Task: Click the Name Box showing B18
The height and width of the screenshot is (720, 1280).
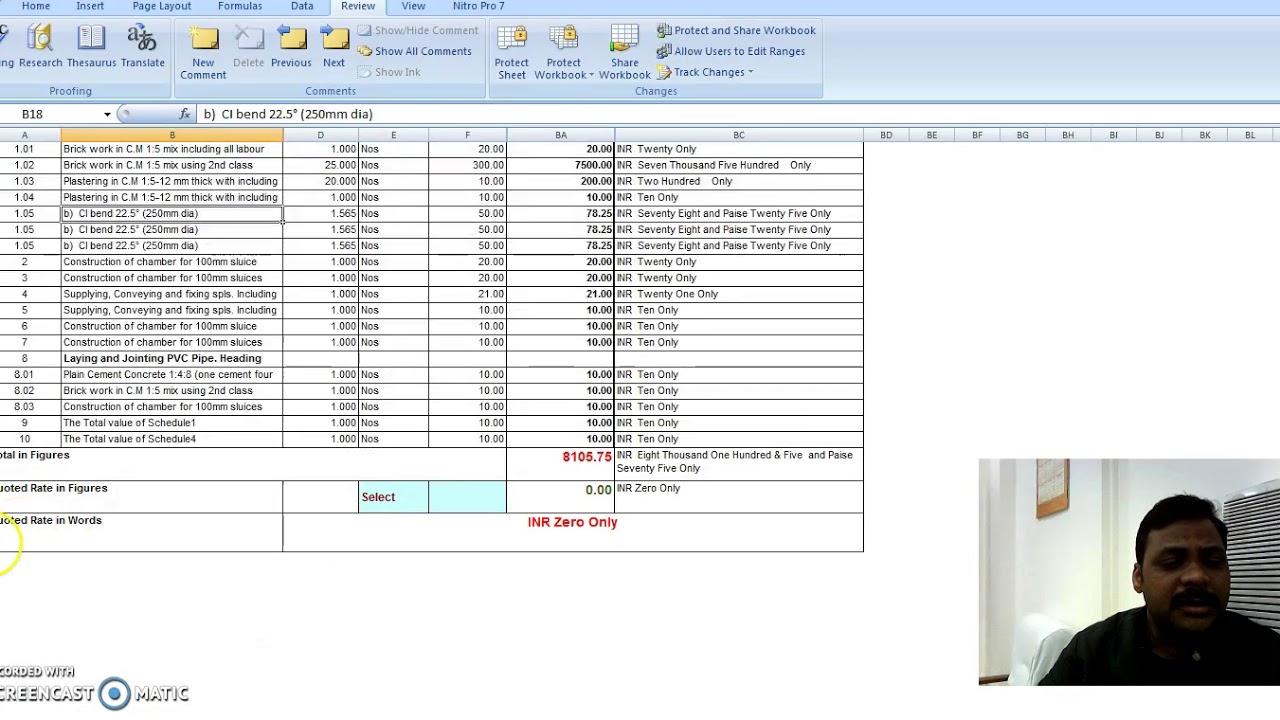Action: 52,114
